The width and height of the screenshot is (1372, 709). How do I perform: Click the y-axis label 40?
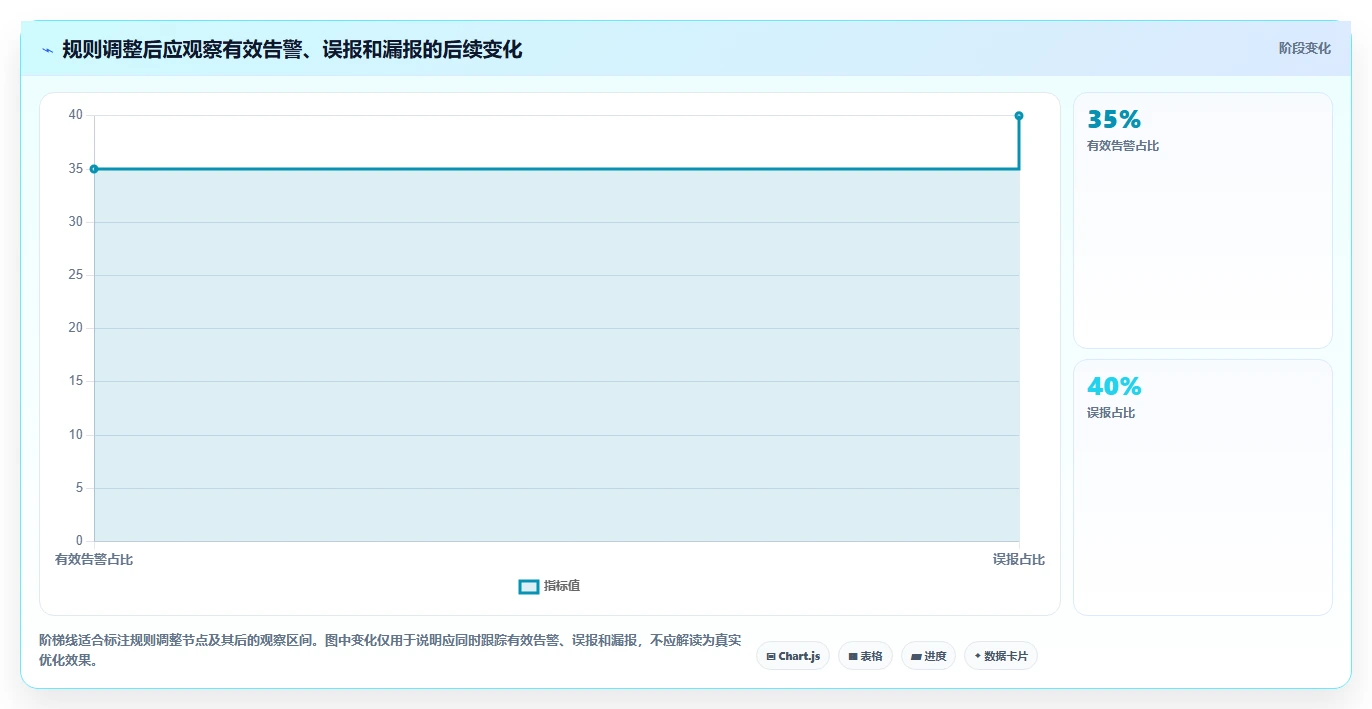click(76, 115)
